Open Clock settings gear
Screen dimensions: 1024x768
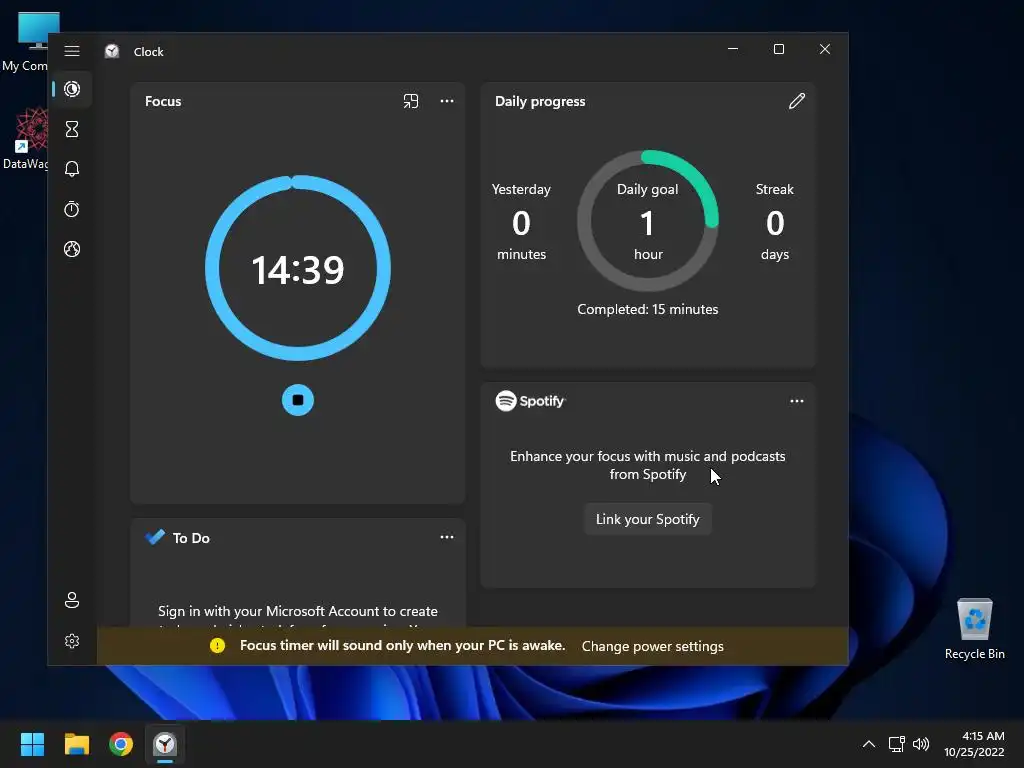[72, 641]
